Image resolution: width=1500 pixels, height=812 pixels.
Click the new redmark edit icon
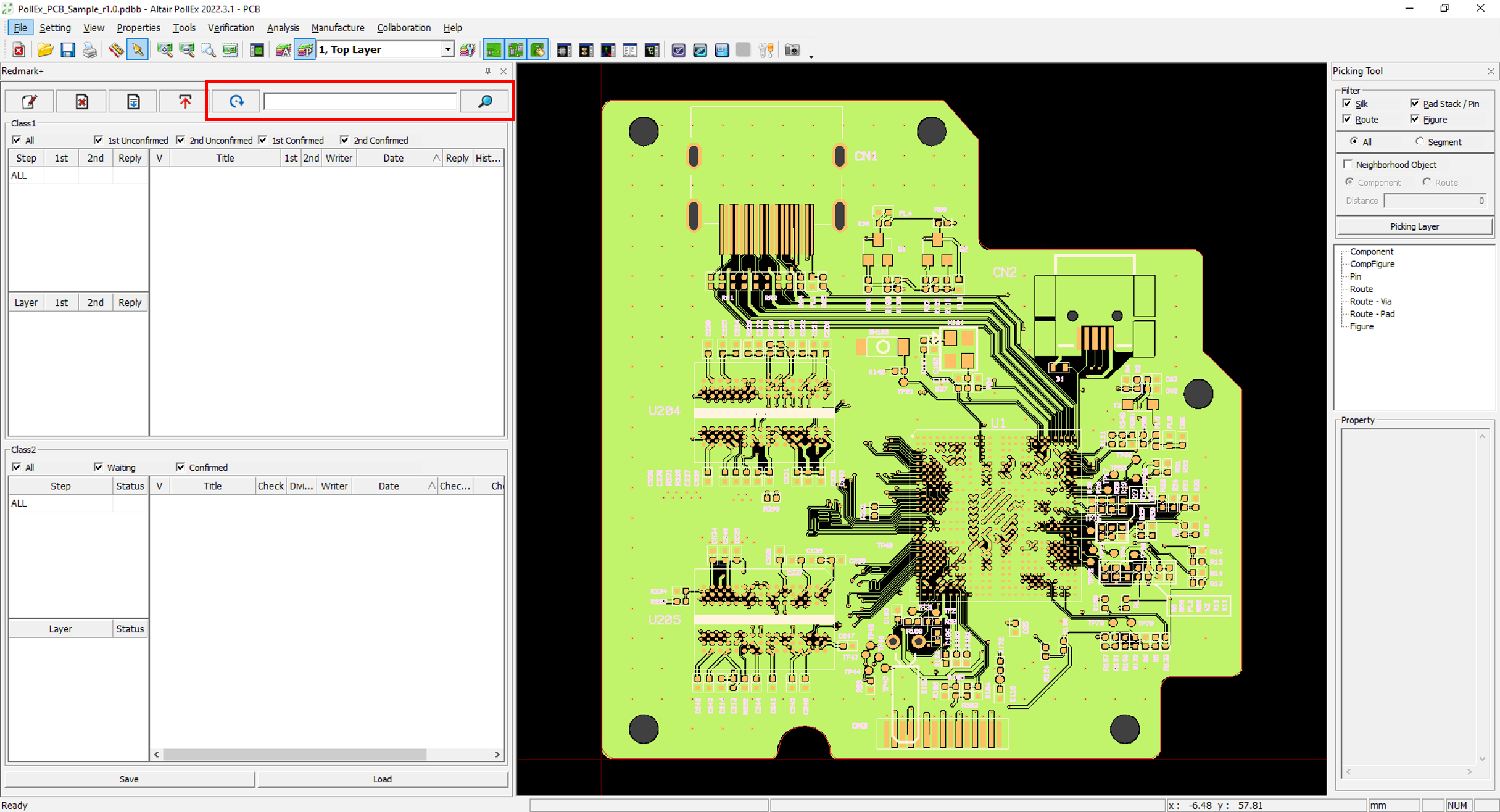(30, 101)
